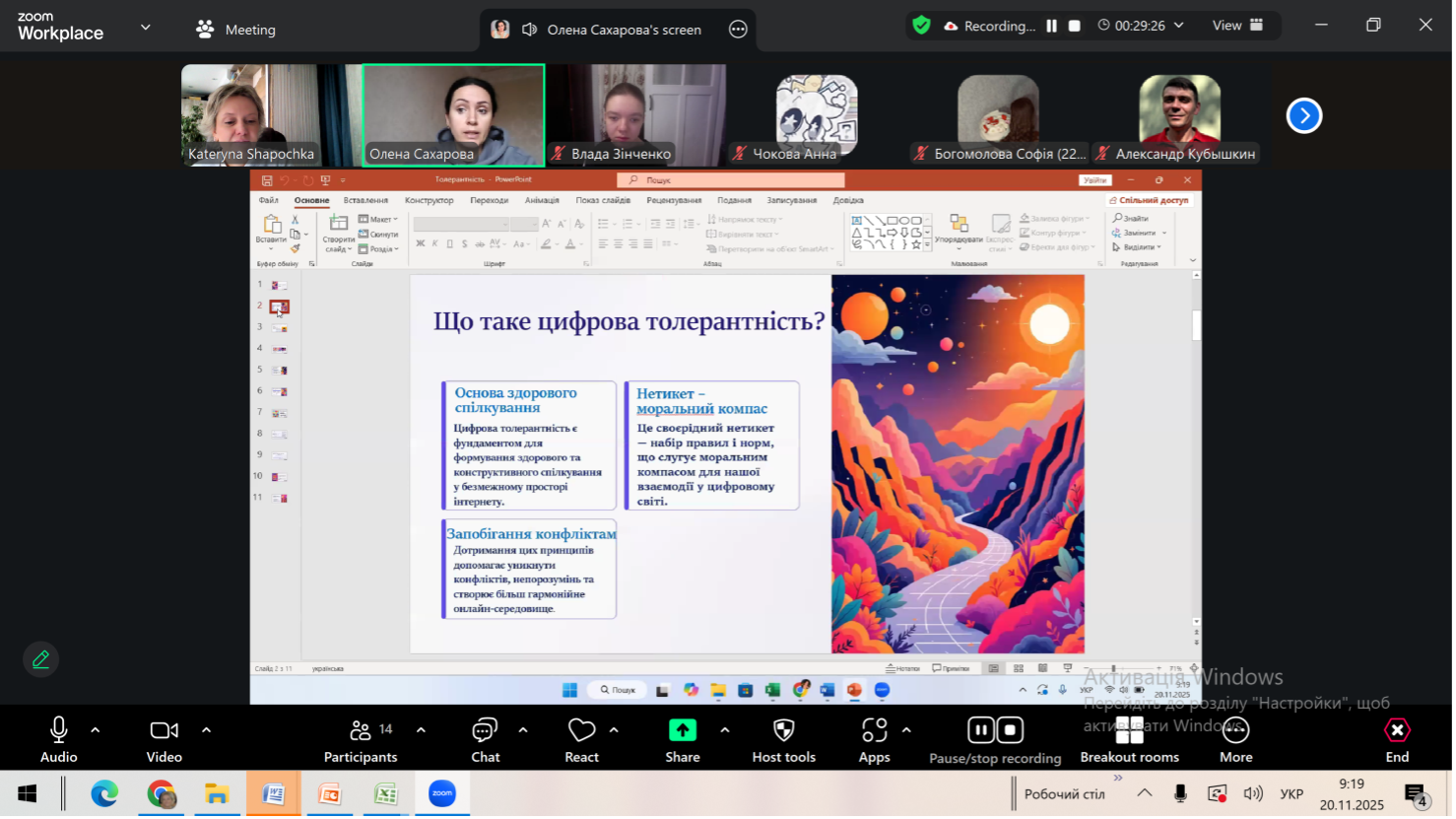The image size is (1456, 819).
Task: Toggle the Video camera off
Action: click(164, 739)
